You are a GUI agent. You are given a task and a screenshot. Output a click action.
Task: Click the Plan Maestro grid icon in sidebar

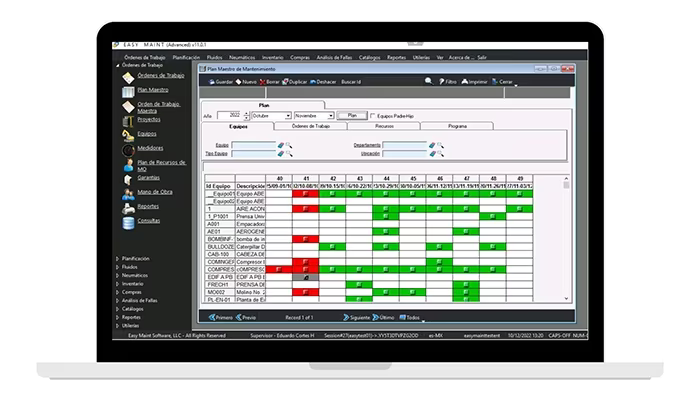pos(128,92)
